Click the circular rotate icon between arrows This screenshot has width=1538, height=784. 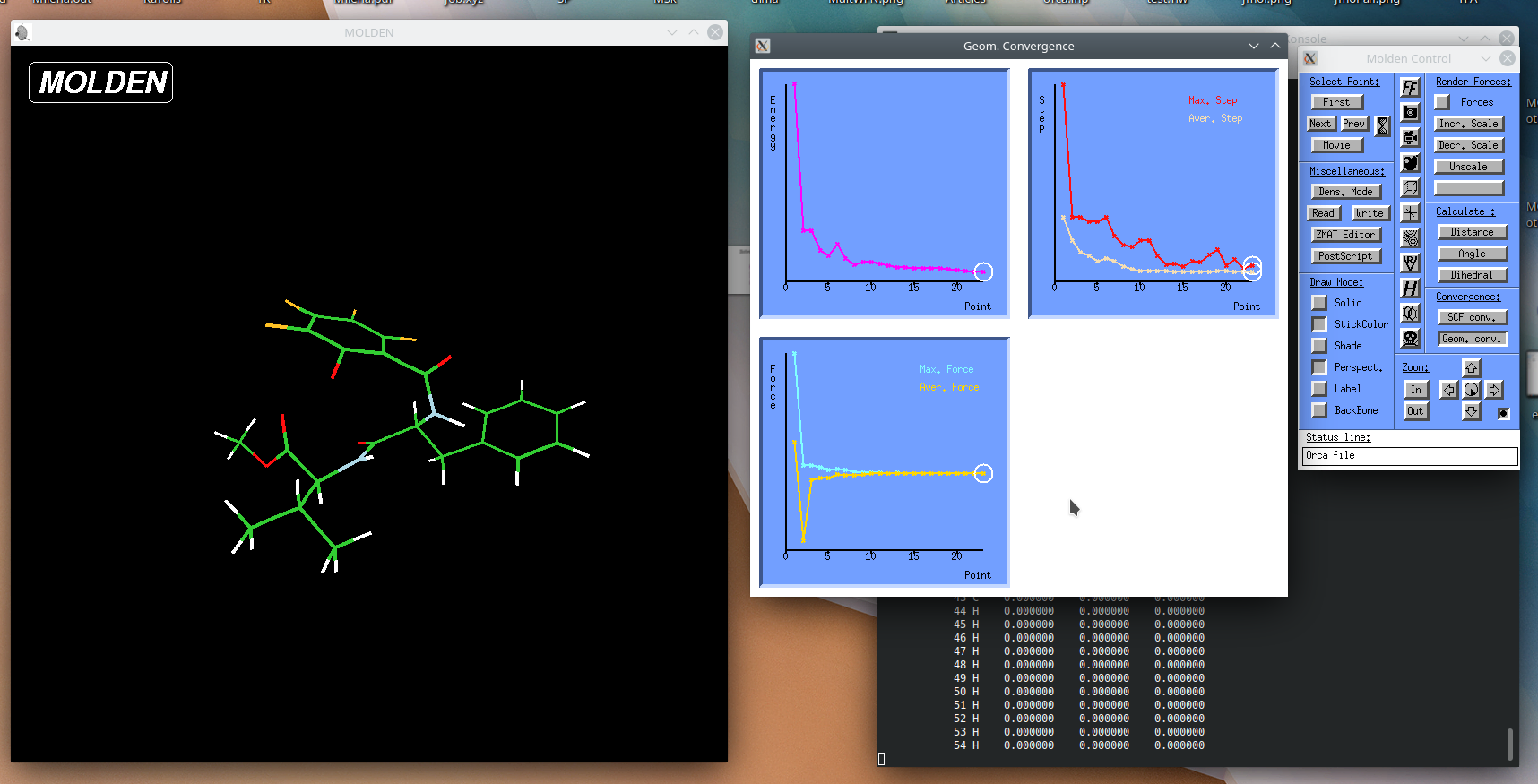click(1472, 390)
